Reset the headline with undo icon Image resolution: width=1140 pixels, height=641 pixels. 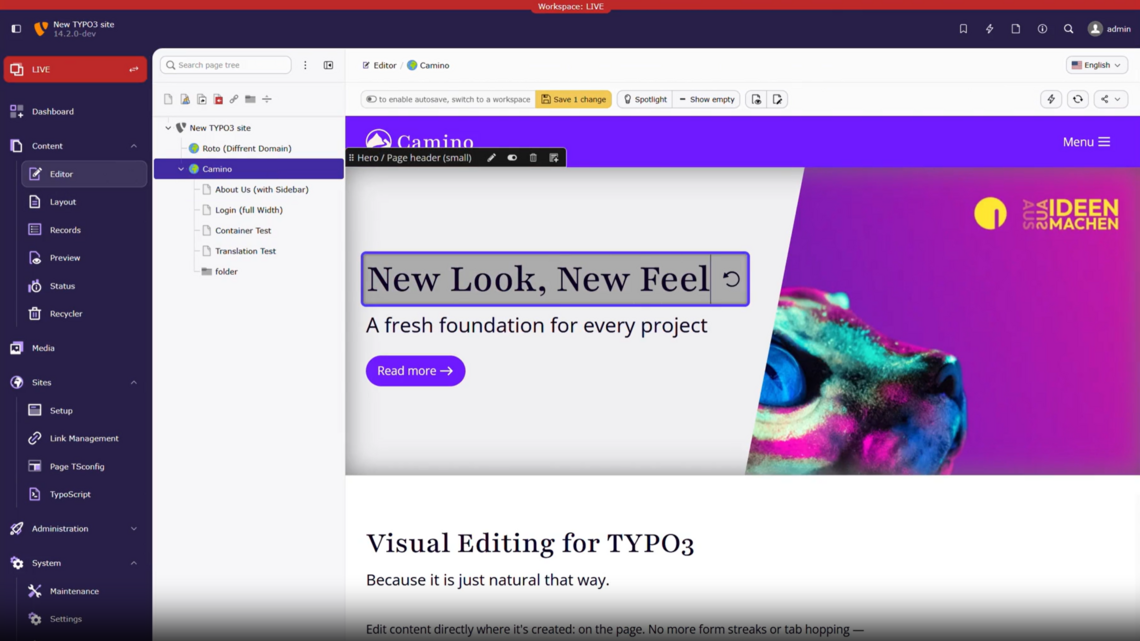[x=731, y=279]
